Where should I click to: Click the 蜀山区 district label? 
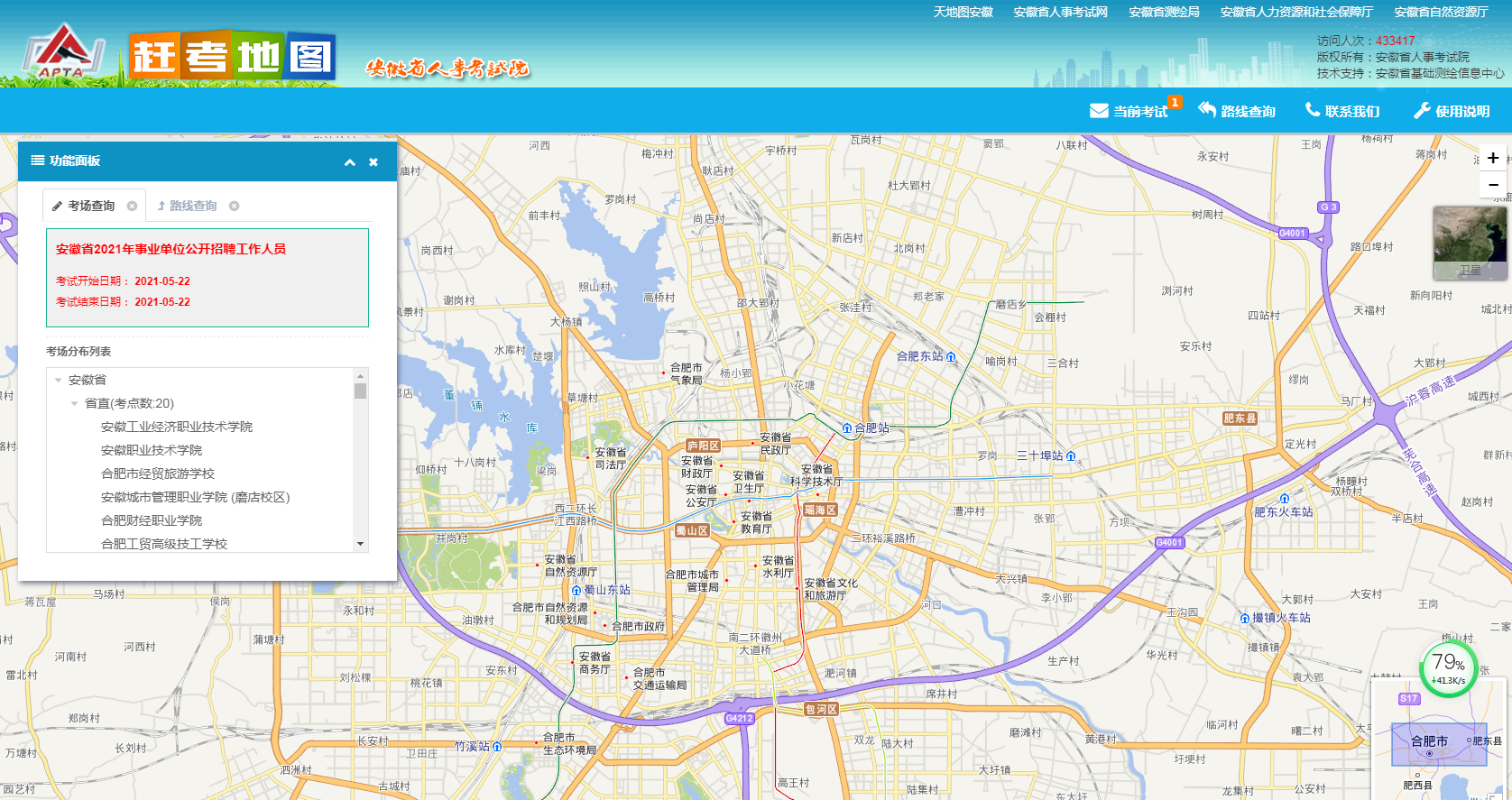[692, 531]
